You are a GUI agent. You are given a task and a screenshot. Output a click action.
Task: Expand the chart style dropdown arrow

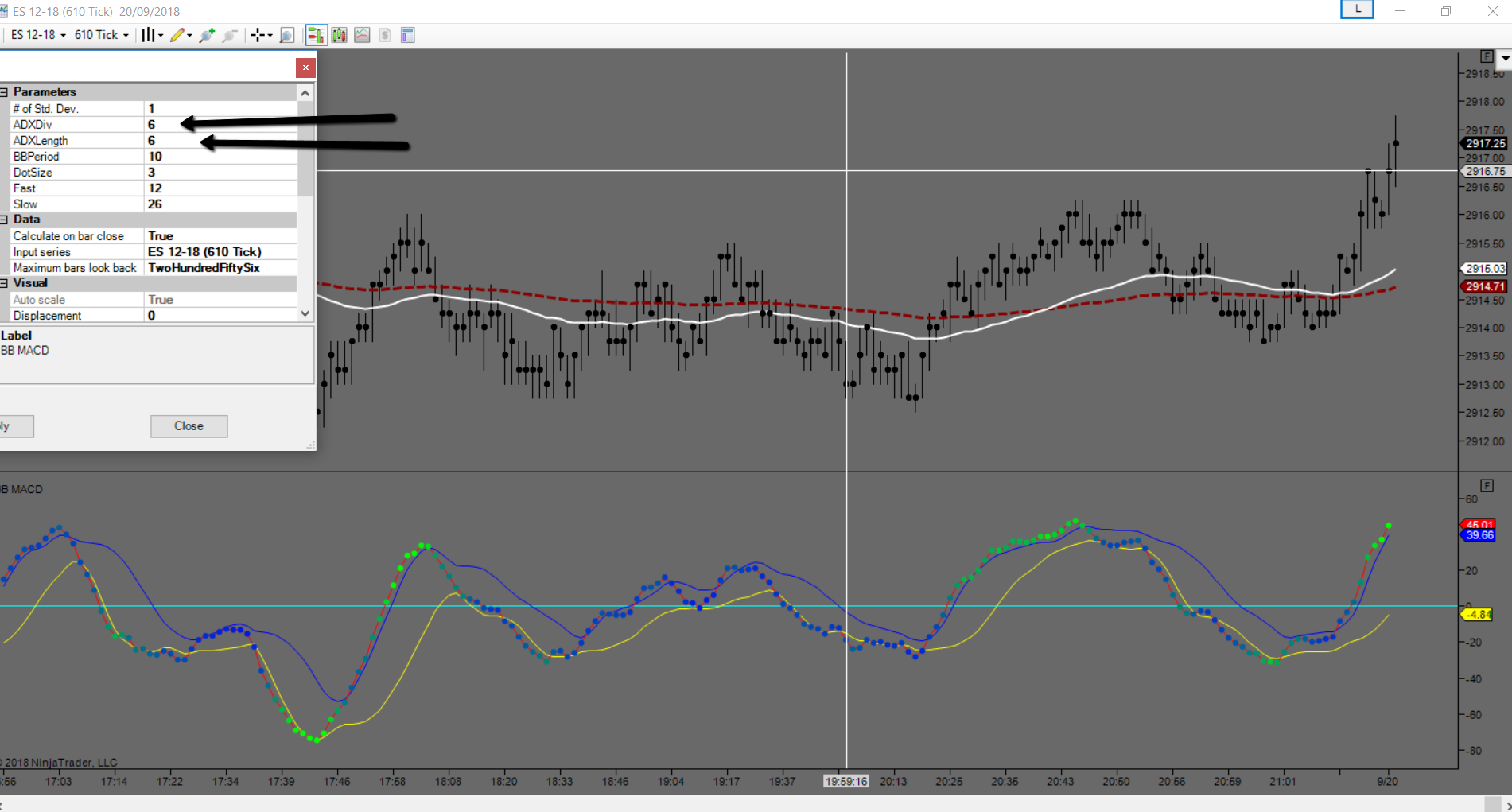(161, 35)
